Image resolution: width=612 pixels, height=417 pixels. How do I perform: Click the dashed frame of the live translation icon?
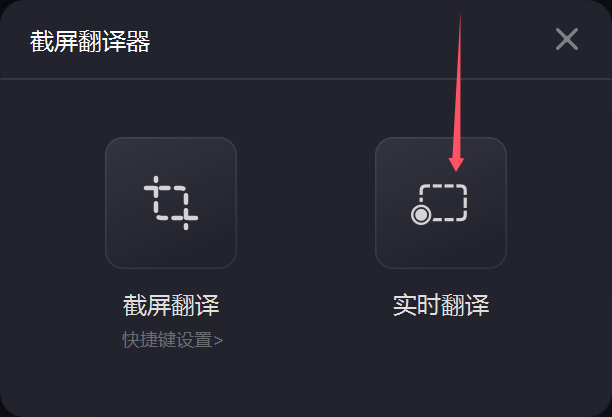pyautogui.click(x=443, y=202)
